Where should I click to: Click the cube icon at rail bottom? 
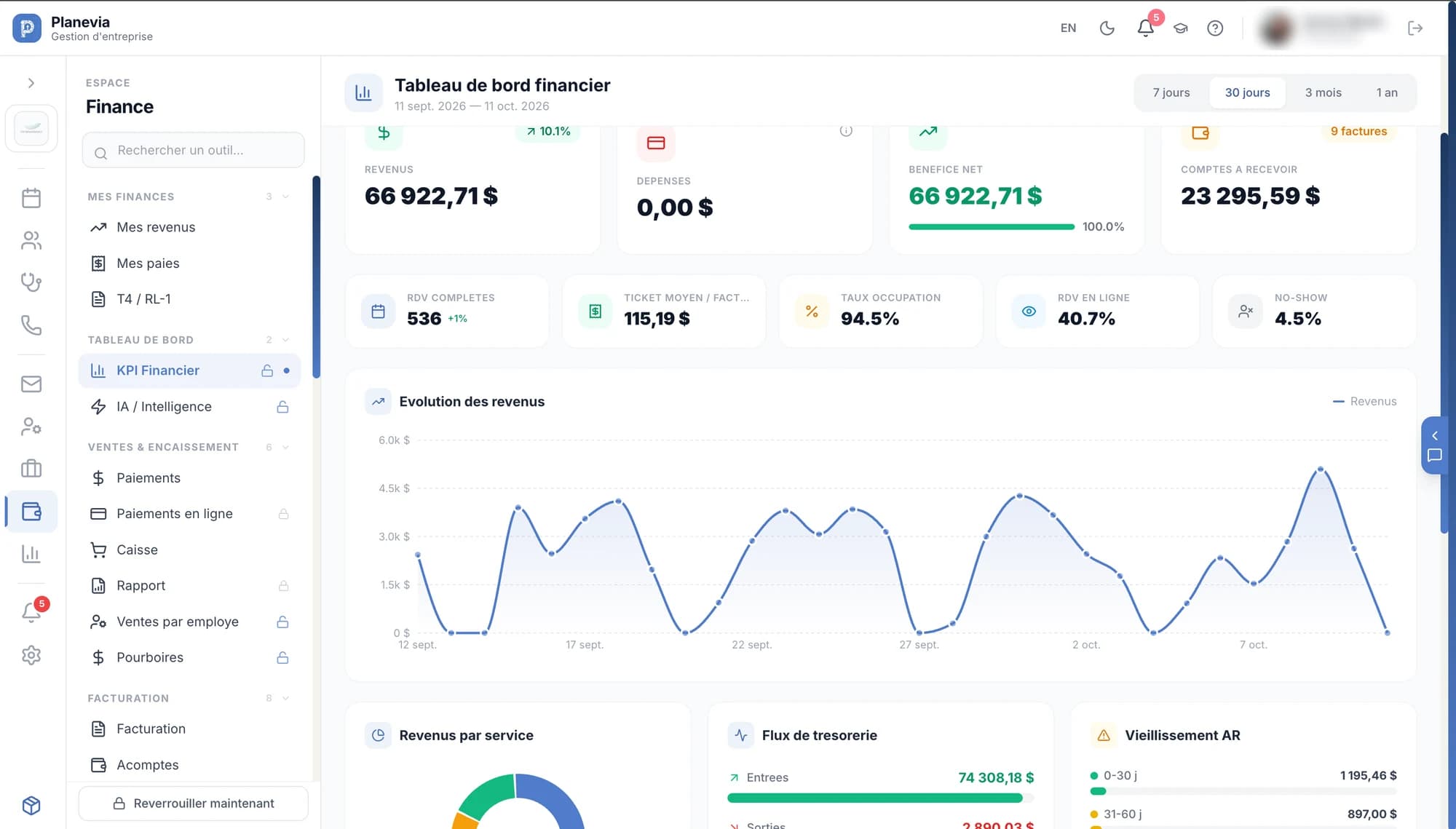coord(31,805)
